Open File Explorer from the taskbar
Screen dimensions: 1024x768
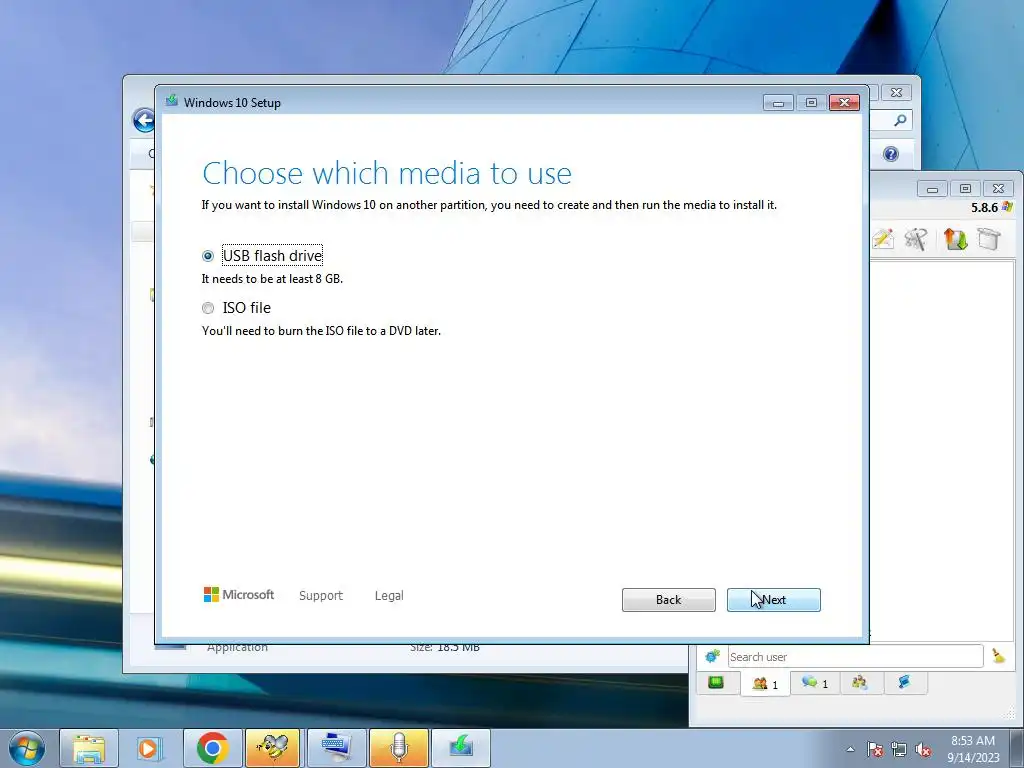pos(89,748)
